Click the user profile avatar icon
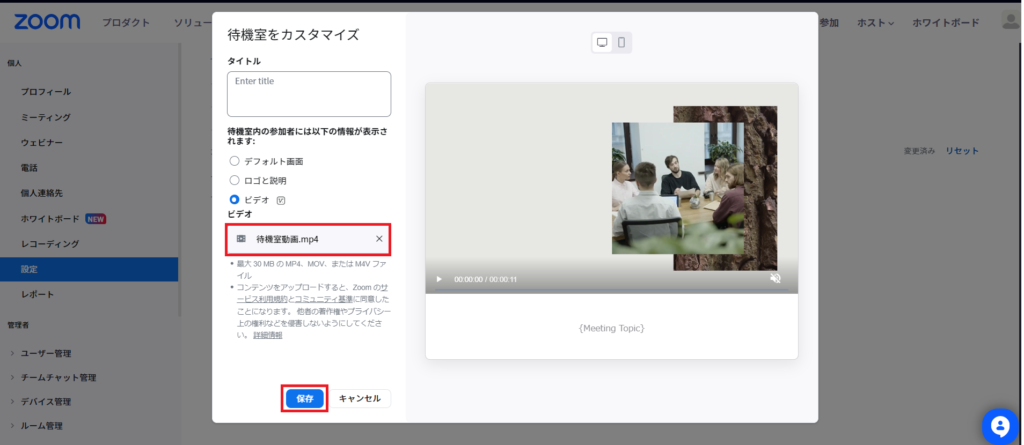This screenshot has height=445, width=1024. coord(1009,22)
